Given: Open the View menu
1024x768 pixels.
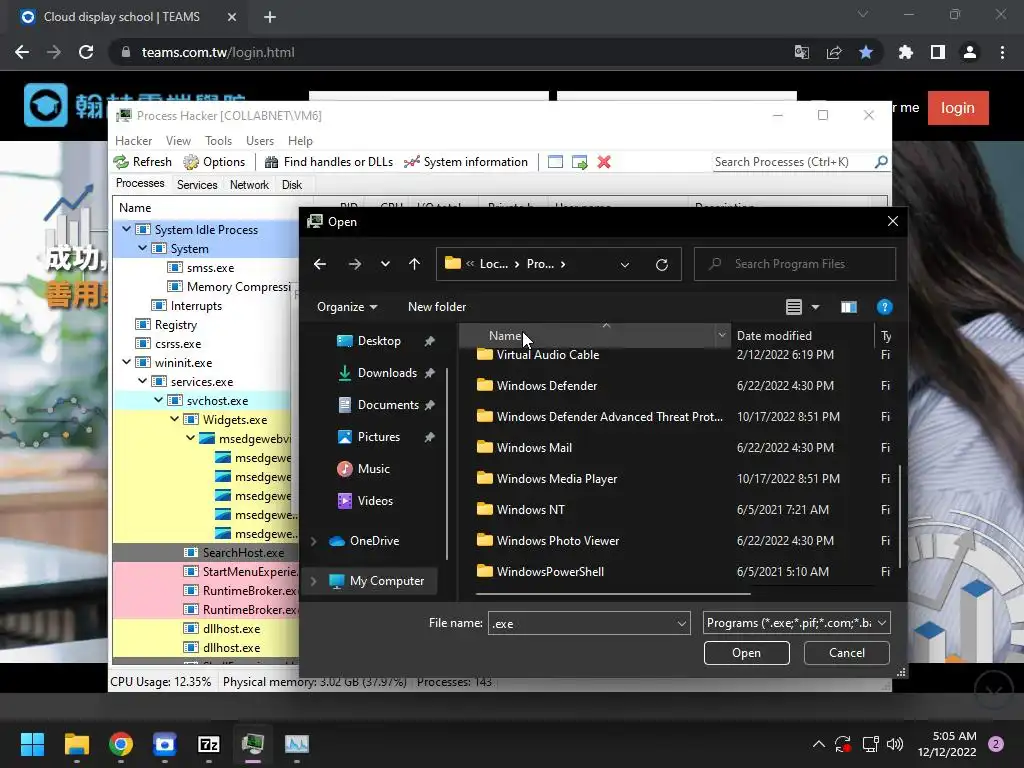Looking at the screenshot, I should point(178,140).
